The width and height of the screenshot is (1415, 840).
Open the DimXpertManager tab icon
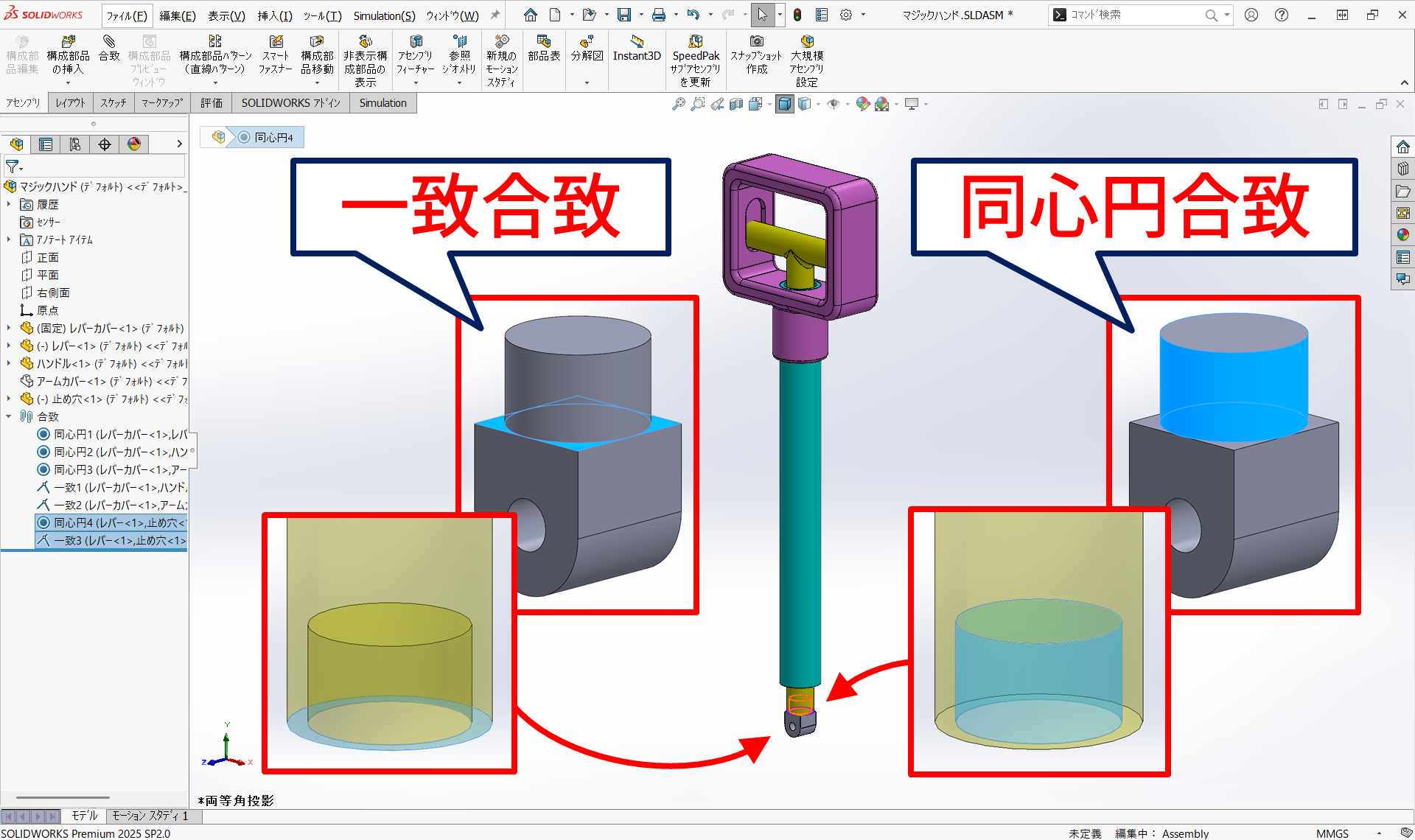105,144
